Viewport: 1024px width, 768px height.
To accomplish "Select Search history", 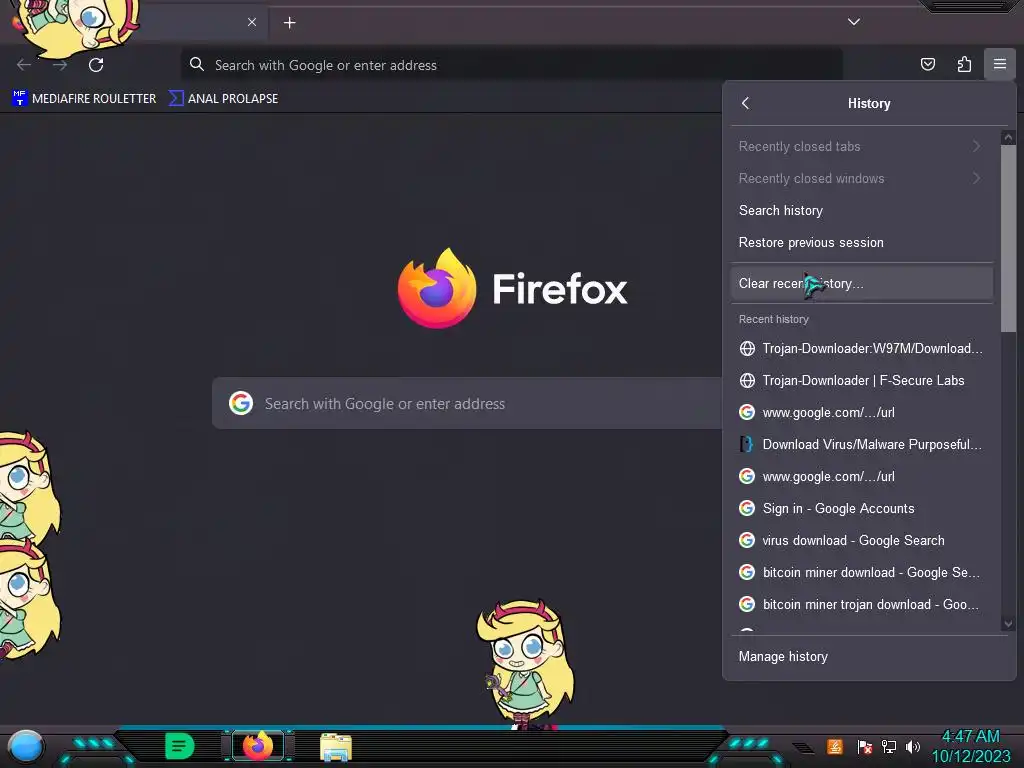I will click(x=861, y=210).
